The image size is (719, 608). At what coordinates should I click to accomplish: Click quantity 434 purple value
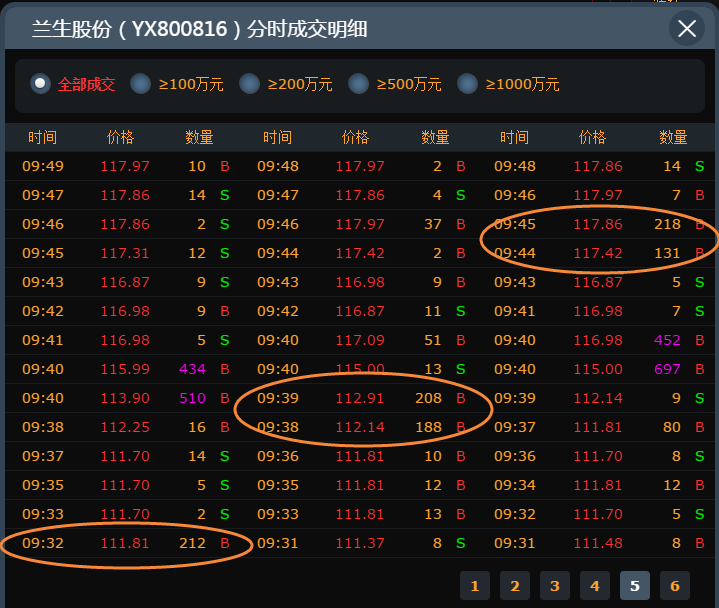tap(192, 369)
